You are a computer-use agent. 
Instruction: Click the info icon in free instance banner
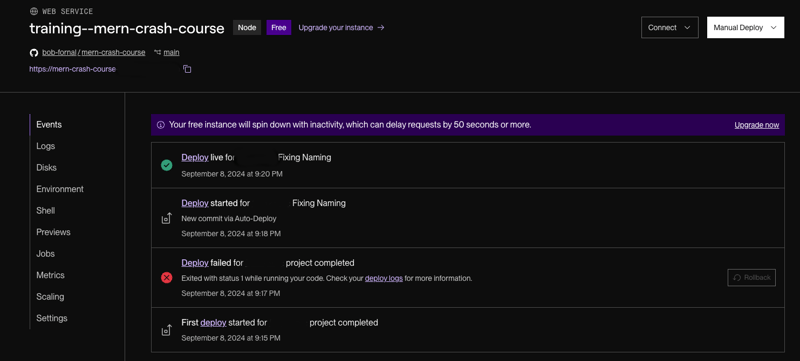[x=161, y=125]
